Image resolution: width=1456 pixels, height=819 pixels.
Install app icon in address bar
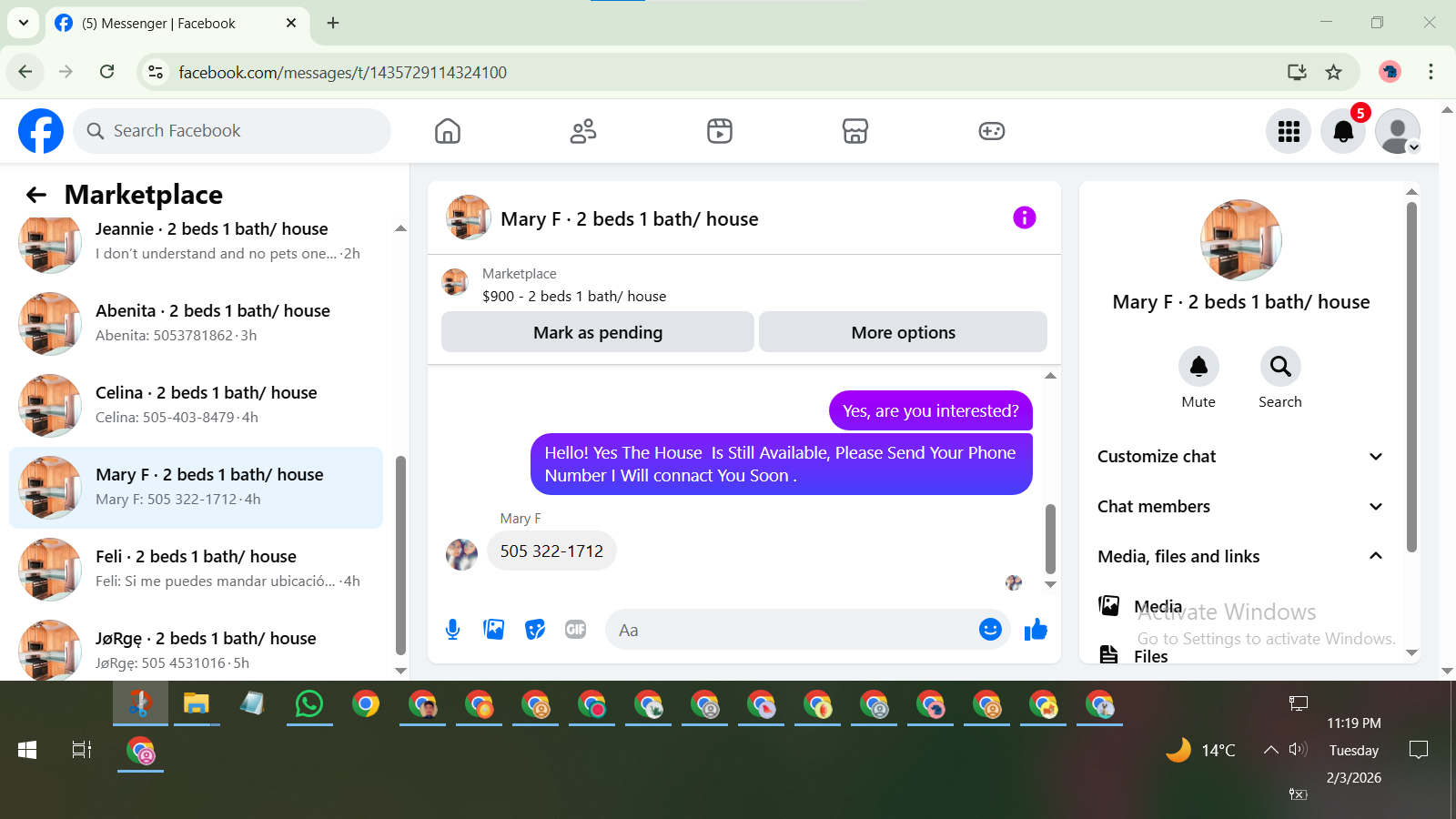[x=1297, y=72]
